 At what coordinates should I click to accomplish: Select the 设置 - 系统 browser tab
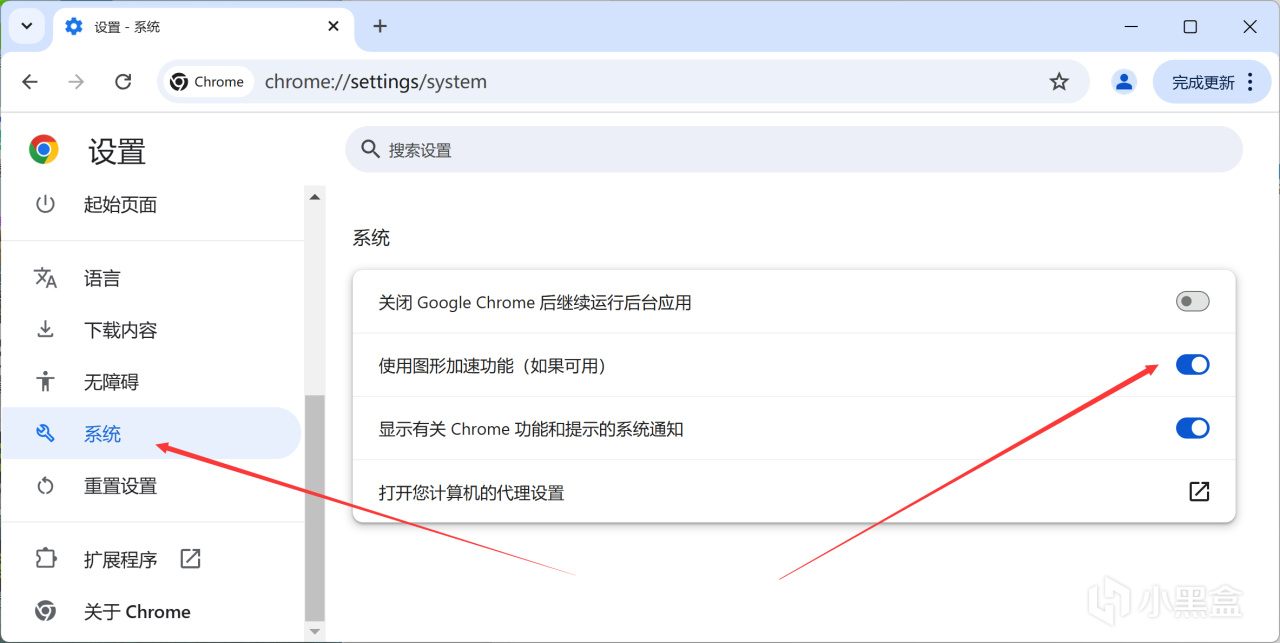[x=202, y=27]
